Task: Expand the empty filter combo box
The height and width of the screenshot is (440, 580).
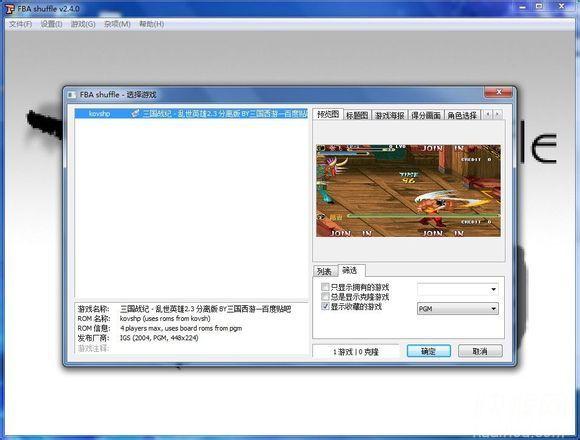Action: [x=458, y=289]
